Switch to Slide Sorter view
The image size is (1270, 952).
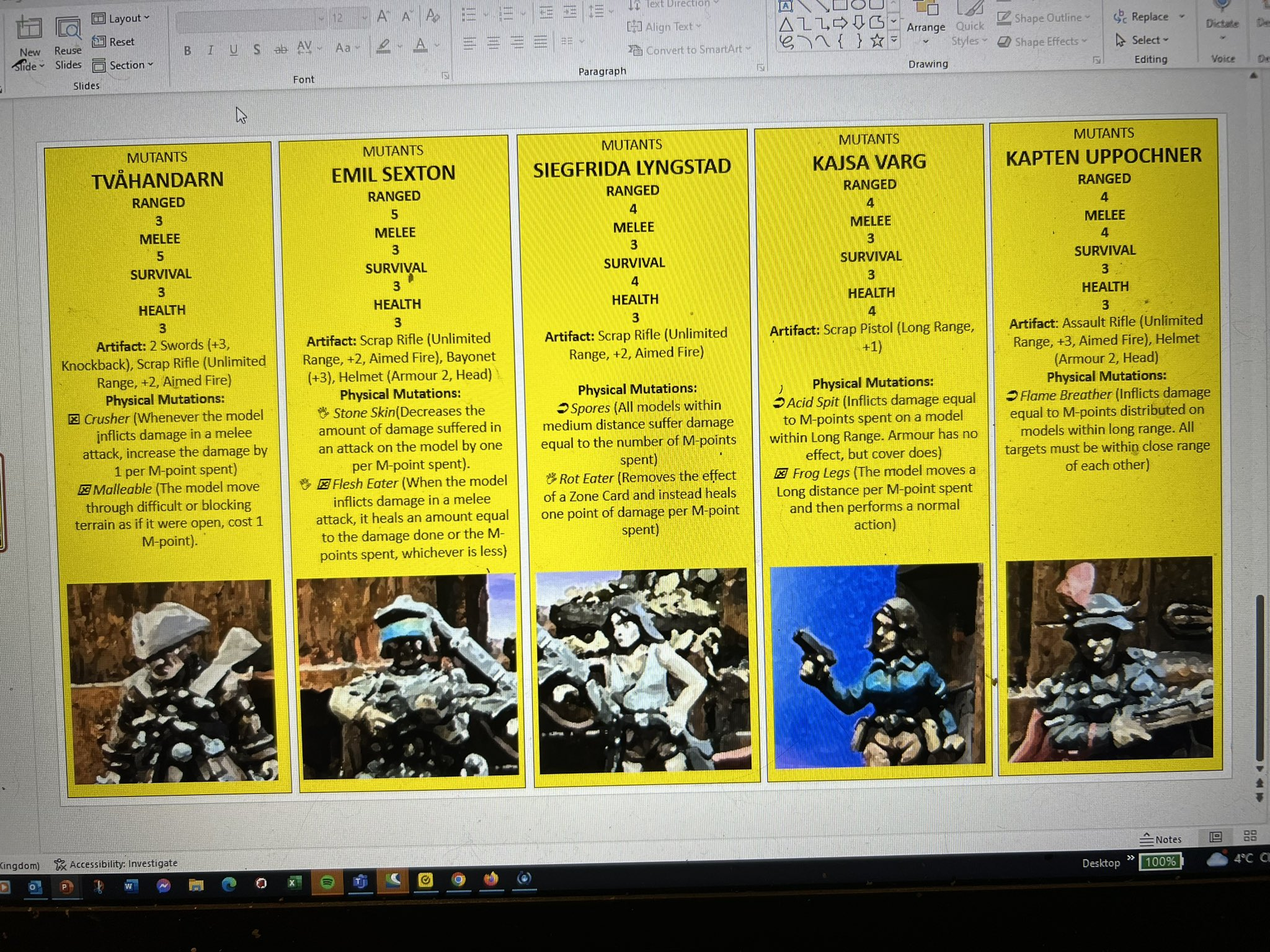[1250, 836]
